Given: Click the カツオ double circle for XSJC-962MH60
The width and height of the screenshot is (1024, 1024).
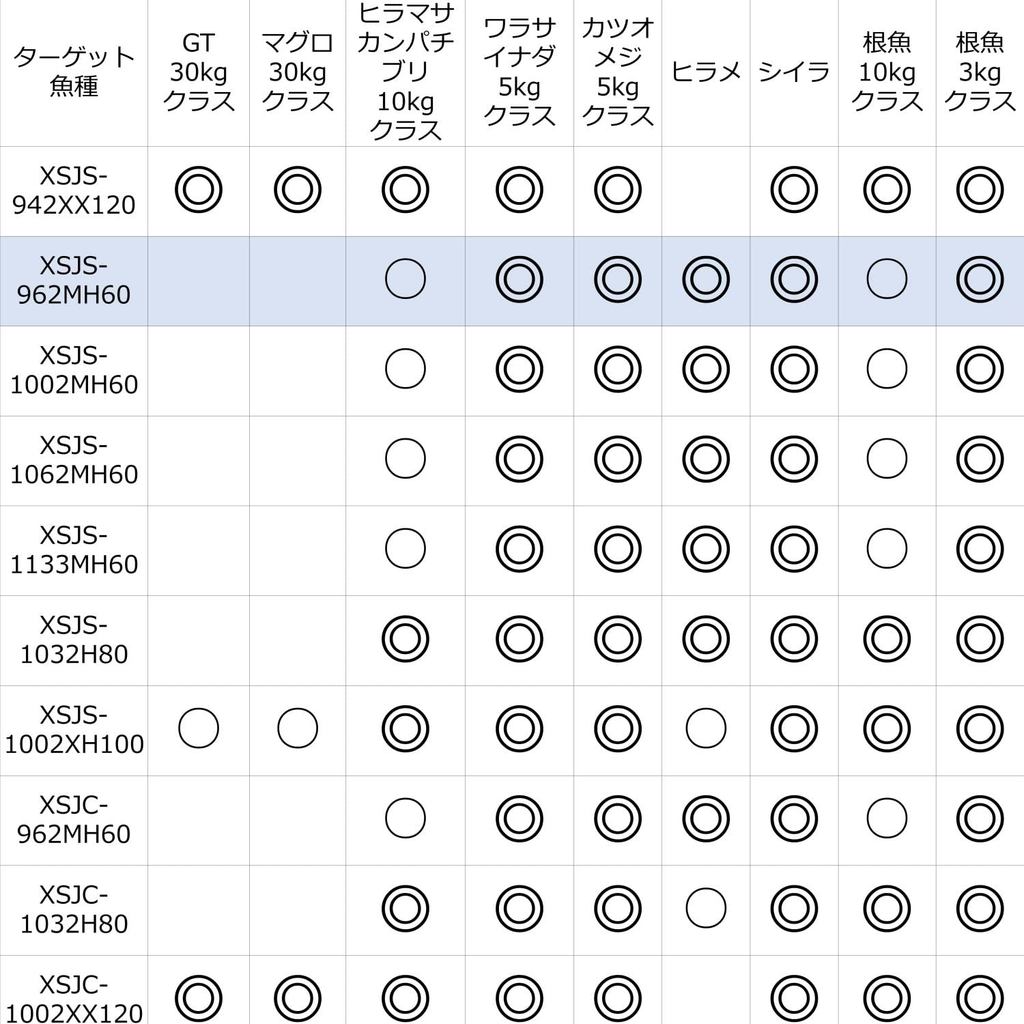Looking at the screenshot, I should pyautogui.click(x=617, y=819).
